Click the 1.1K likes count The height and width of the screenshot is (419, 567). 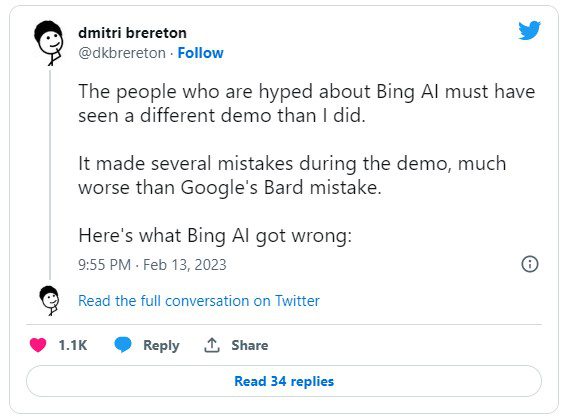[x=73, y=345]
